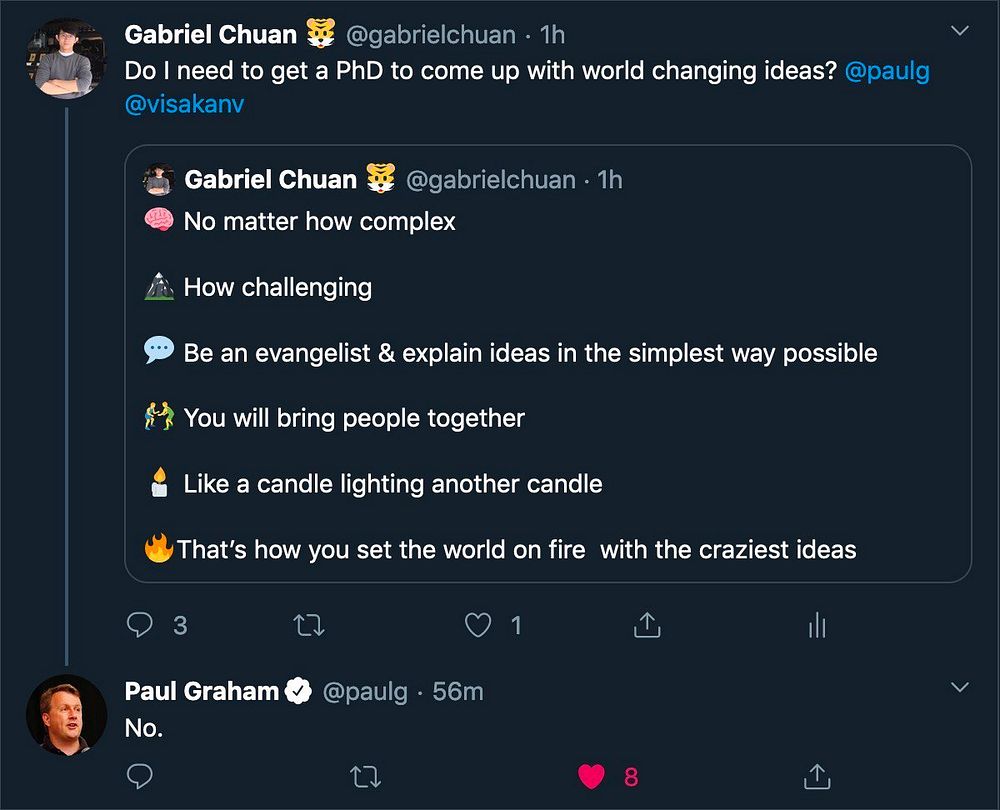1000x810 pixels.
Task: View analytics for Gabriel Chuan's tweet
Action: 817,626
